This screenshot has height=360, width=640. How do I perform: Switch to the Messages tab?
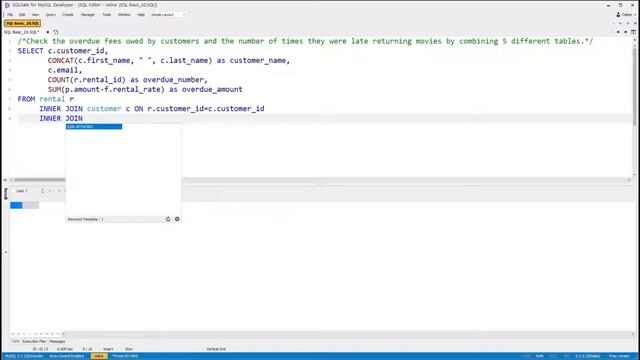57,342
